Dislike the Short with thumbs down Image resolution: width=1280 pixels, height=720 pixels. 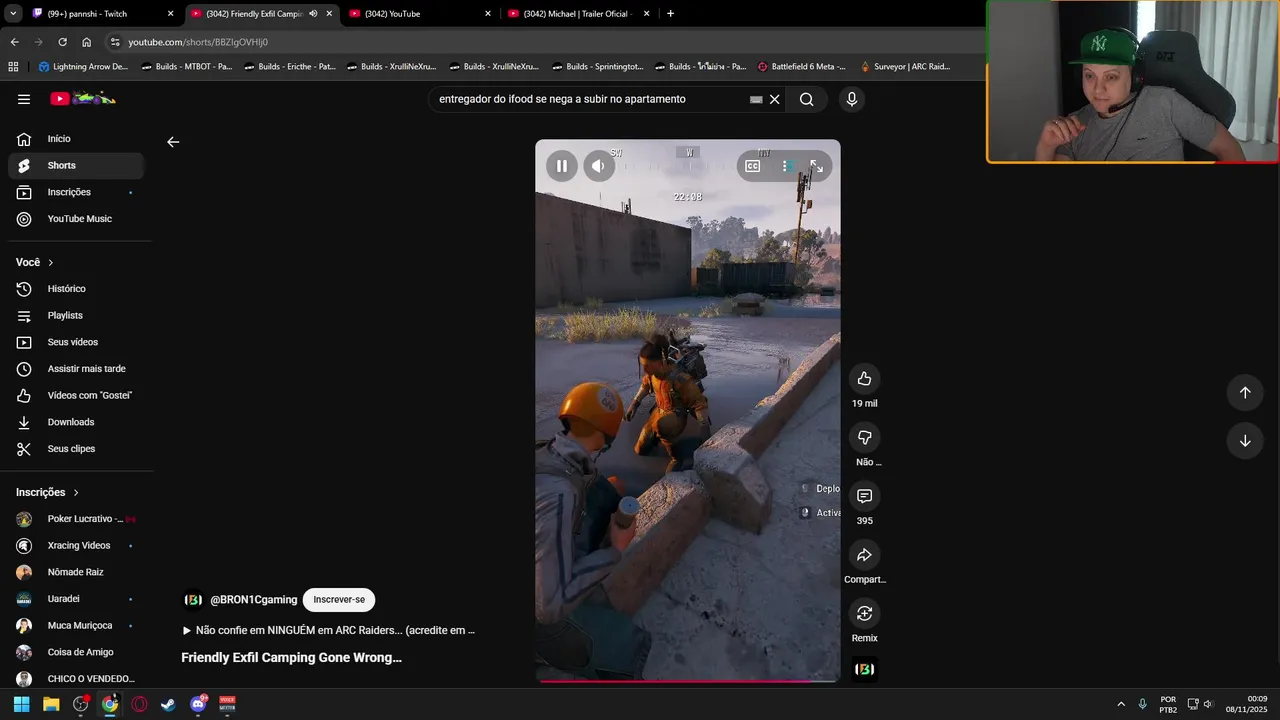tap(865, 437)
